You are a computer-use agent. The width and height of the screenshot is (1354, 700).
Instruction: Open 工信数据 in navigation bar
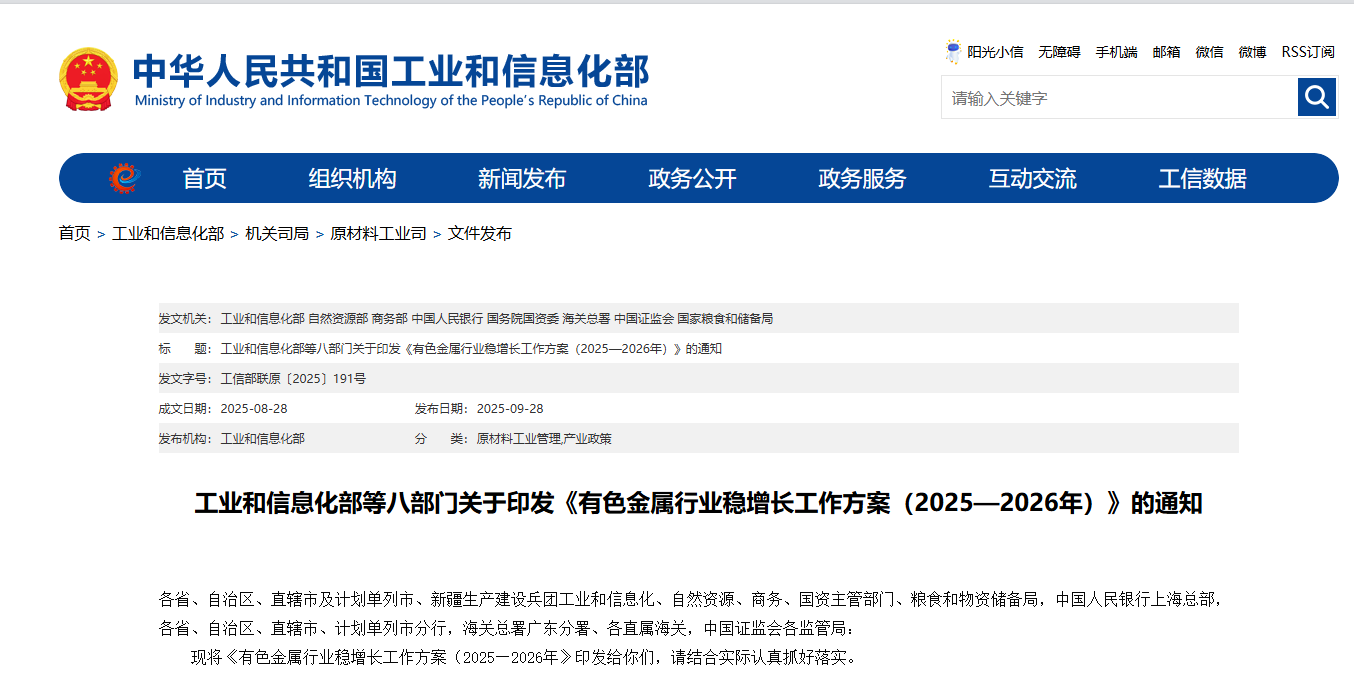(x=1202, y=179)
